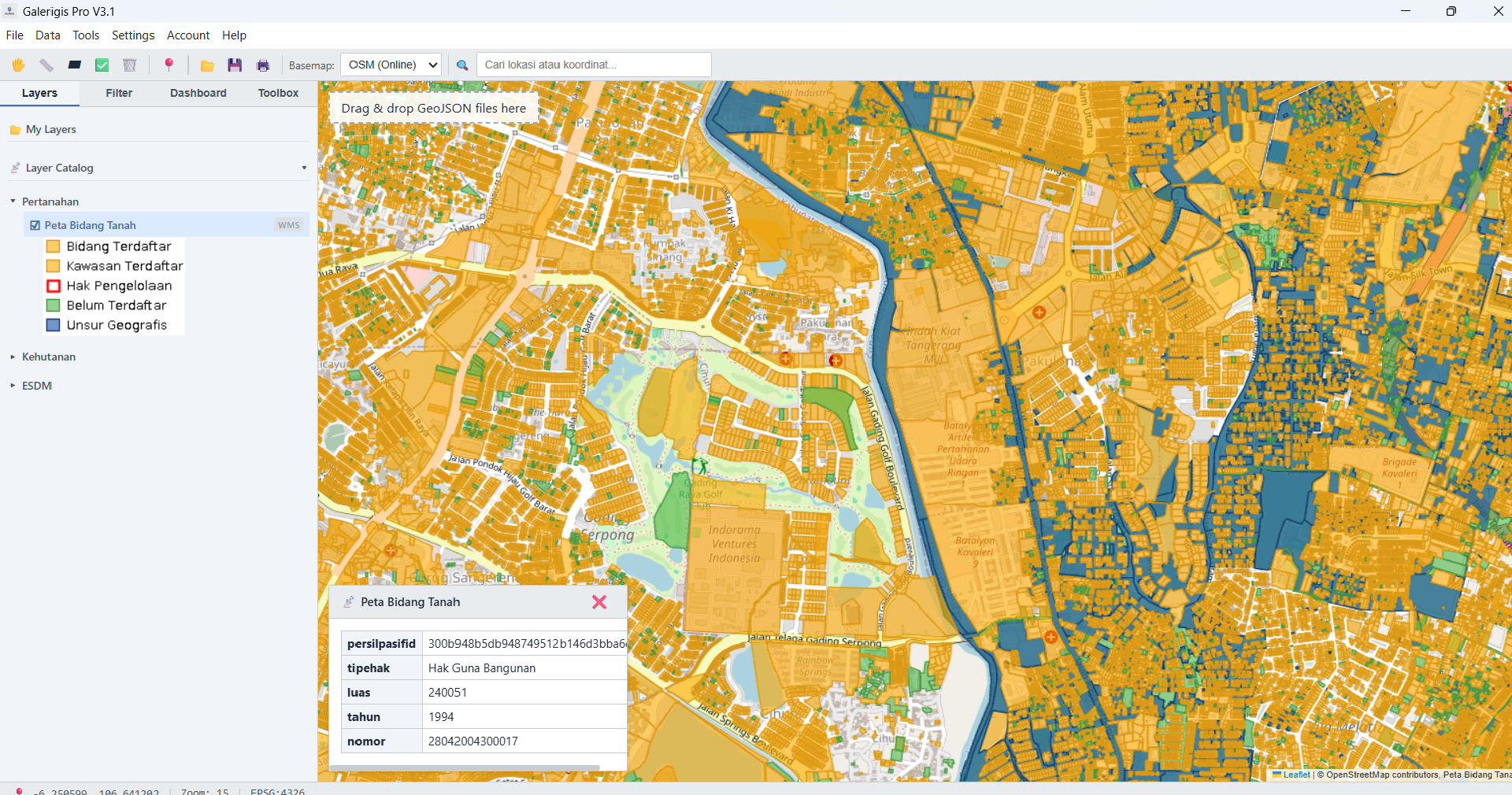The width and height of the screenshot is (1512, 795).
Task: Click the magnifier search icon
Action: tap(462, 65)
